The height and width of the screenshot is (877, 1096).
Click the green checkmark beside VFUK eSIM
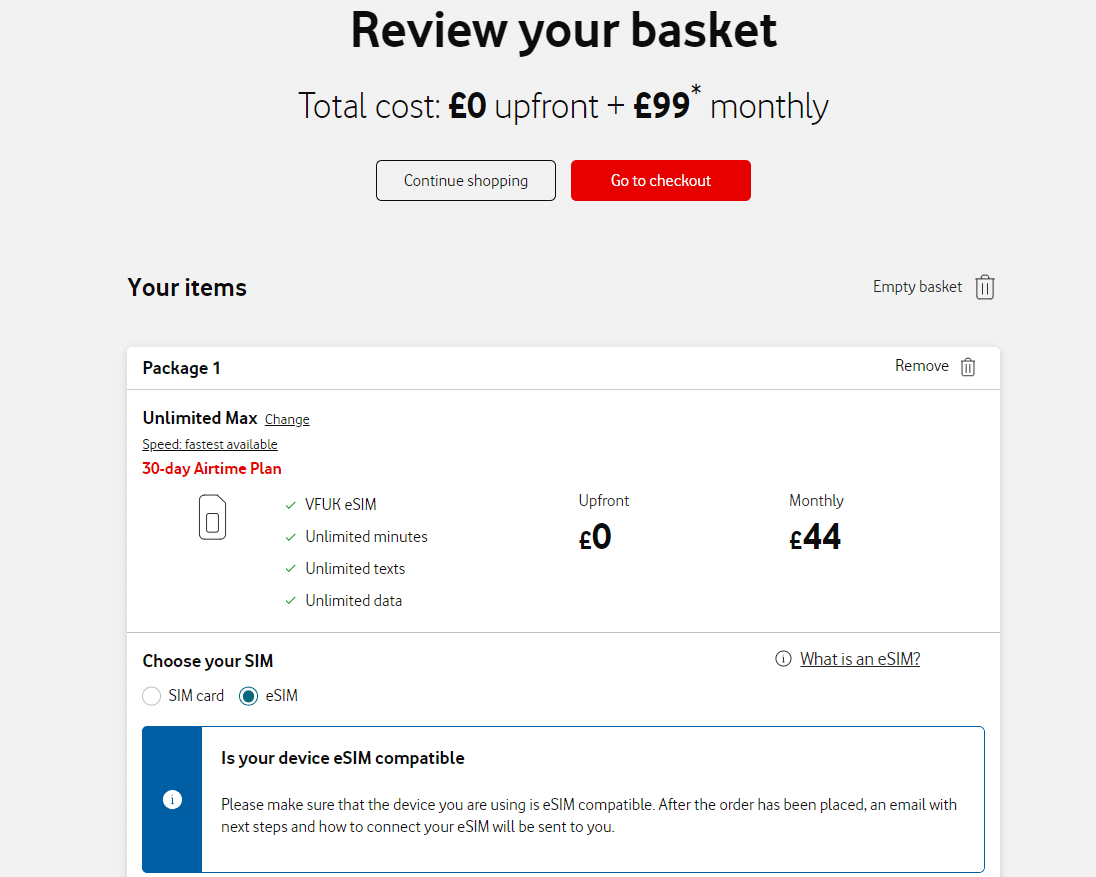[289, 504]
